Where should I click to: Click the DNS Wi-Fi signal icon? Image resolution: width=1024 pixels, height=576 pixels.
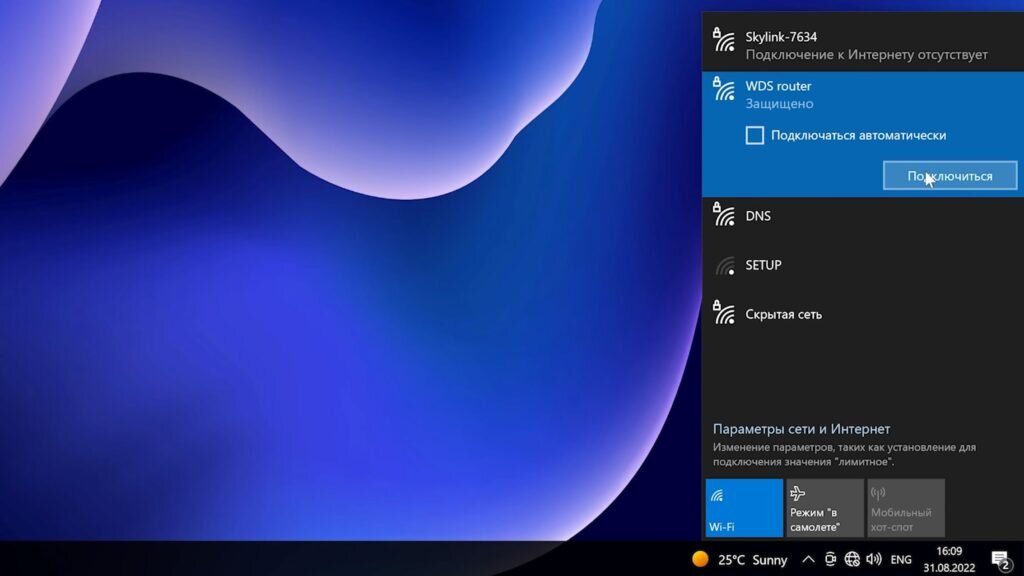point(724,215)
